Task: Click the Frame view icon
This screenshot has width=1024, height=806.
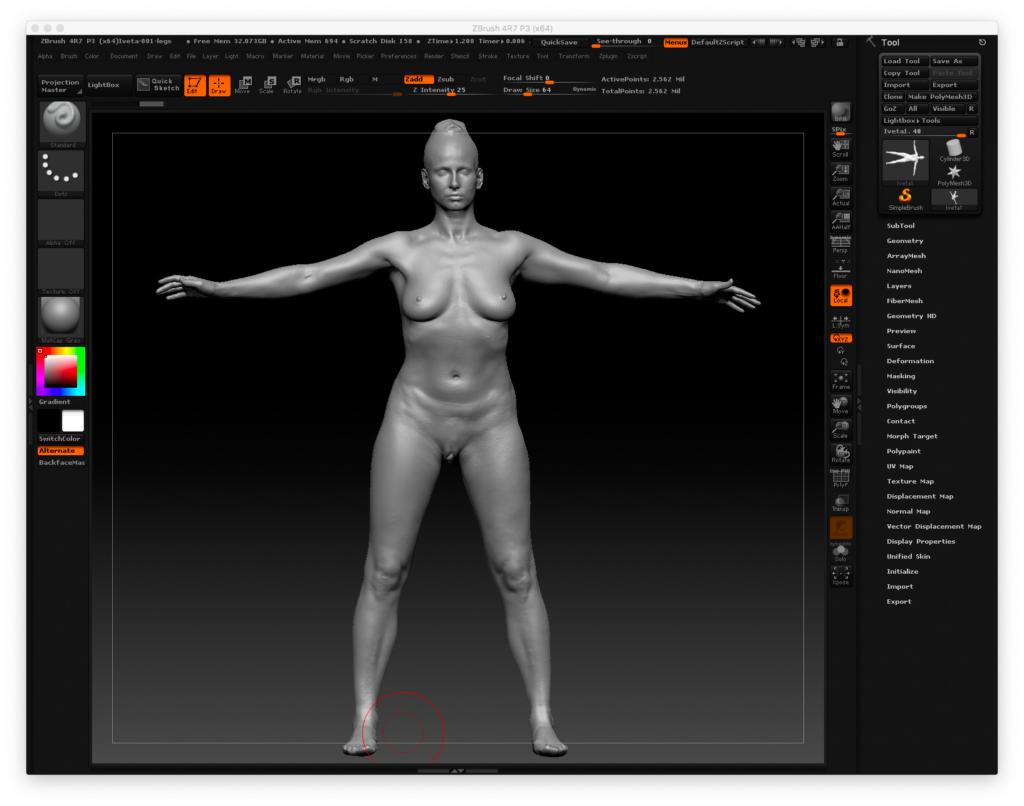Action: coord(840,380)
